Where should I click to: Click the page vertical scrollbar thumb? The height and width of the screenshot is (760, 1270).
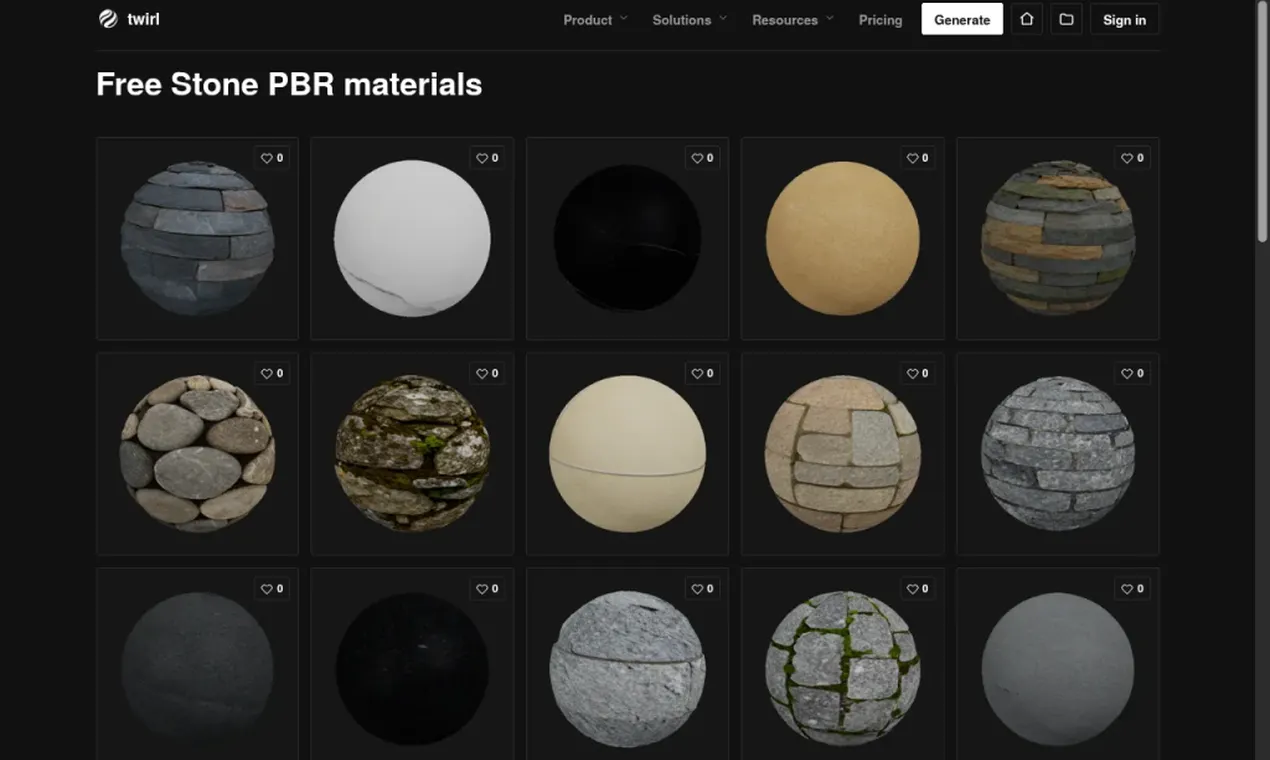coord(1262,122)
